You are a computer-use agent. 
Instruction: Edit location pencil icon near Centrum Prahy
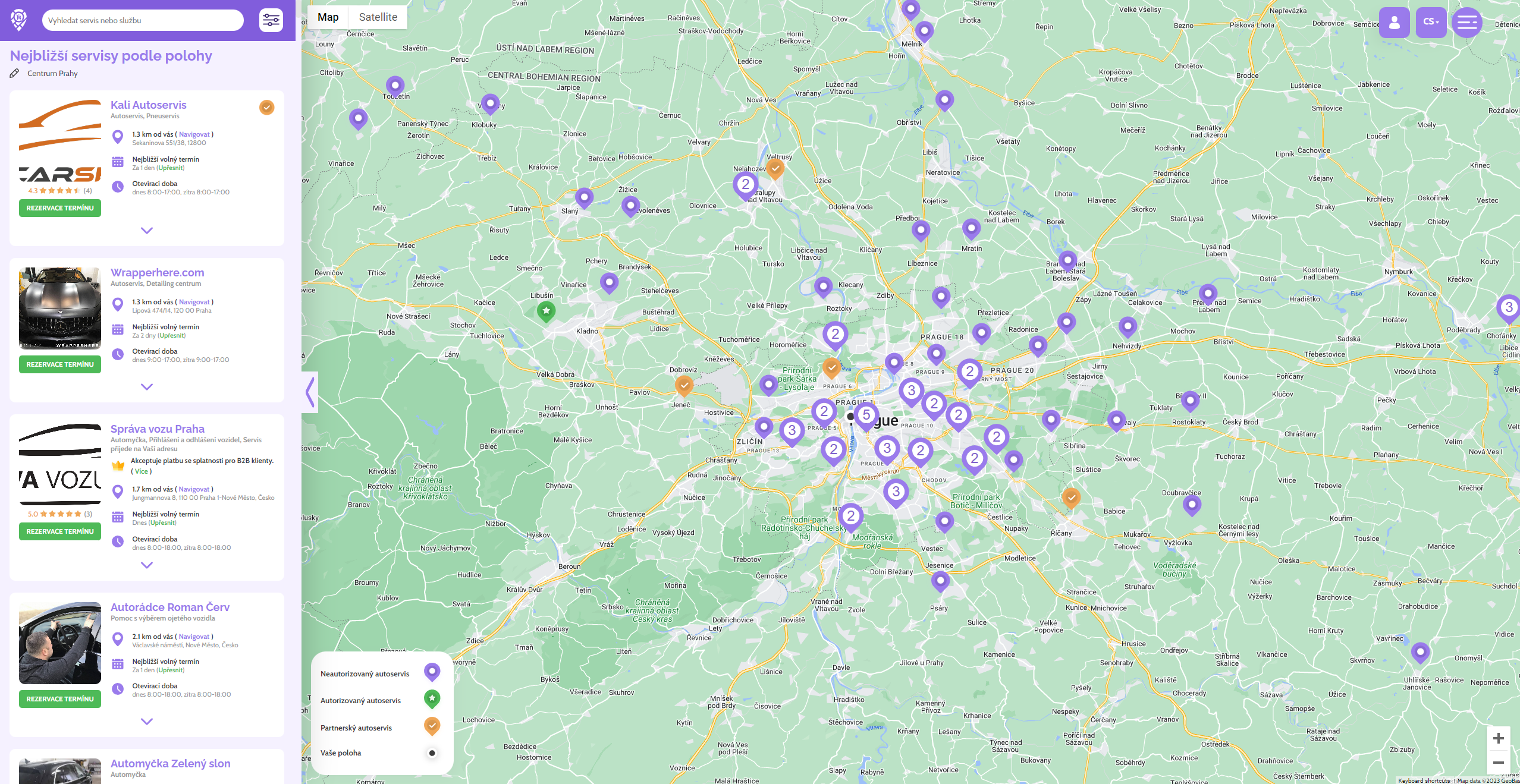[14, 74]
